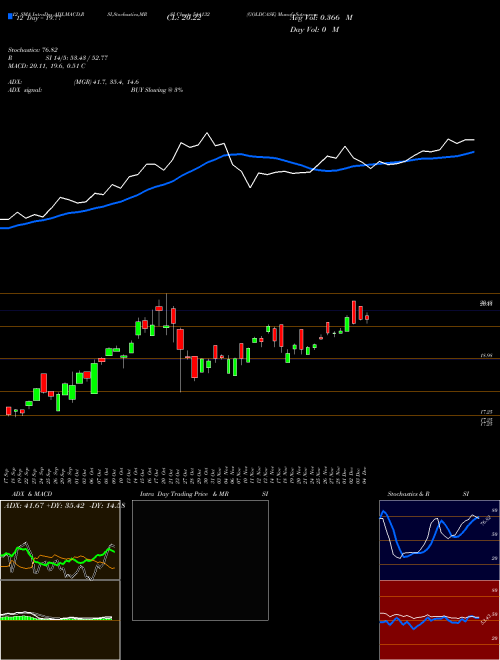Click the first red candlestick on the chart
Image resolution: width=500 pixels, height=660 pixels.
pos(8,411)
